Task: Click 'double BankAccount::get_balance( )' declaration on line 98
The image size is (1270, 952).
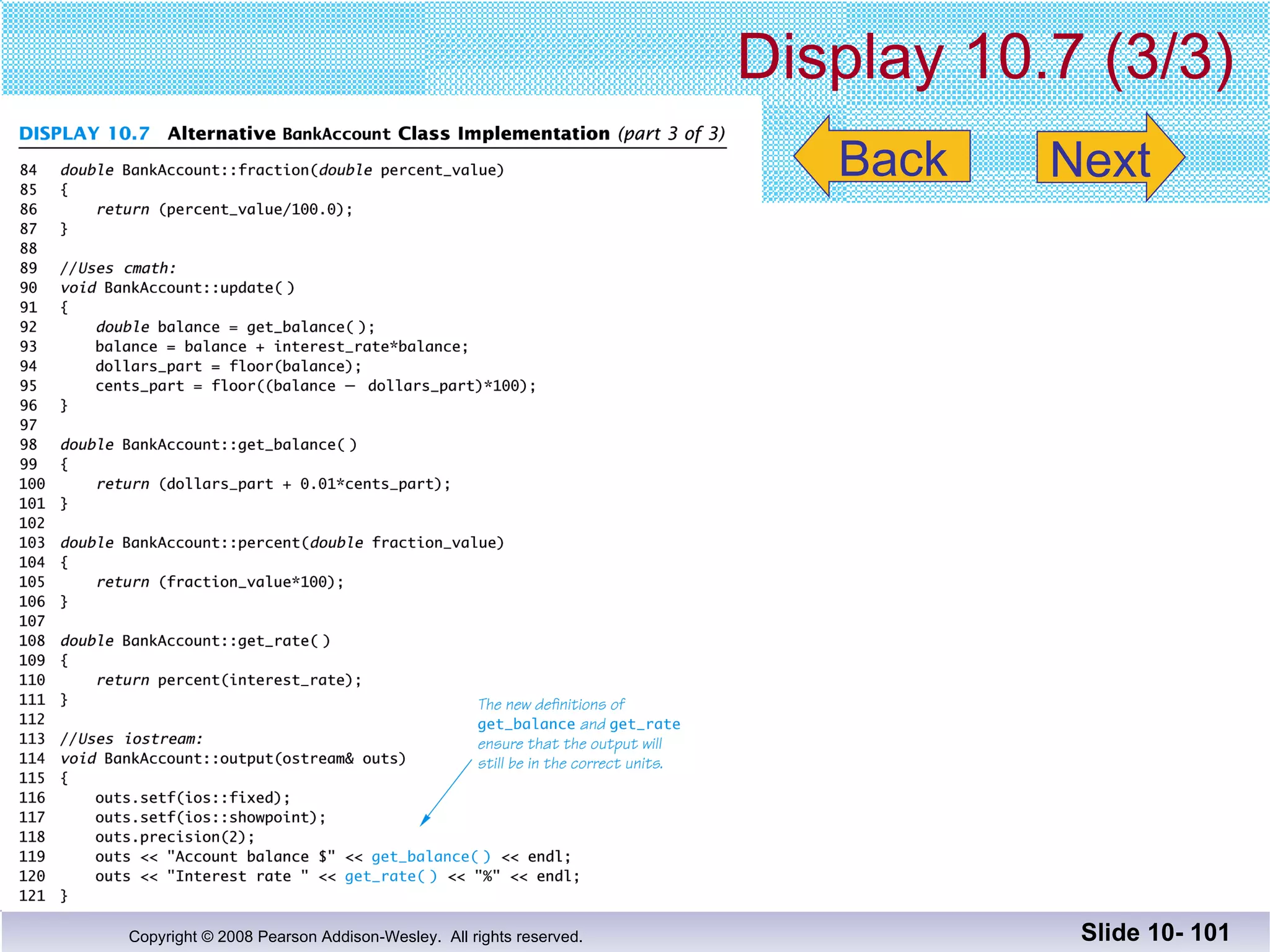Action: (x=208, y=445)
